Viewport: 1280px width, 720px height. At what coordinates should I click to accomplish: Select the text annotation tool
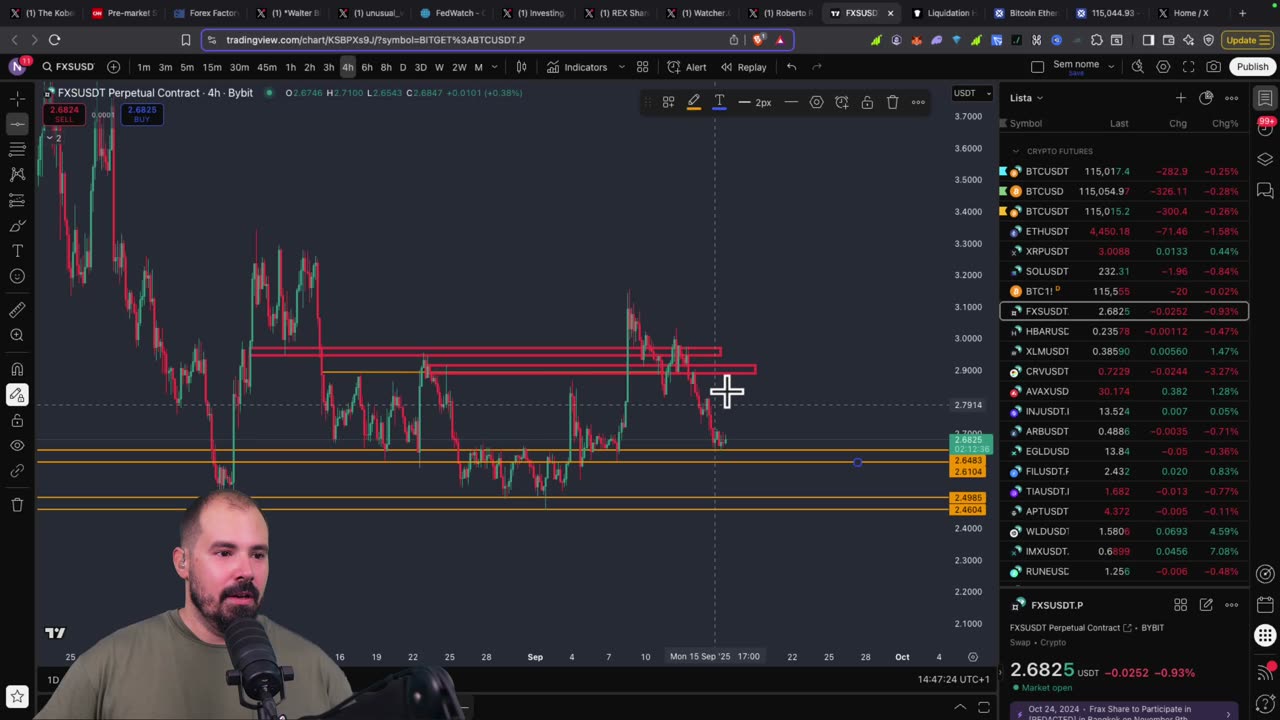pos(17,251)
